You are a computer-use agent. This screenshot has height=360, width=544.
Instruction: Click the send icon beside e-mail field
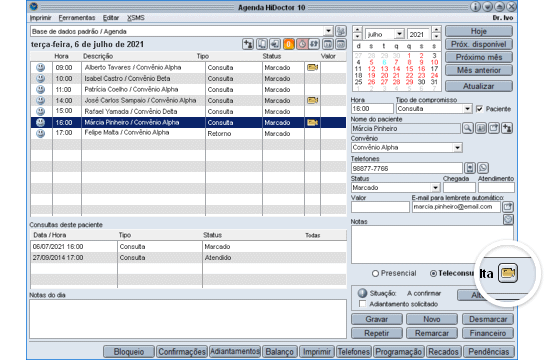pos(508,207)
